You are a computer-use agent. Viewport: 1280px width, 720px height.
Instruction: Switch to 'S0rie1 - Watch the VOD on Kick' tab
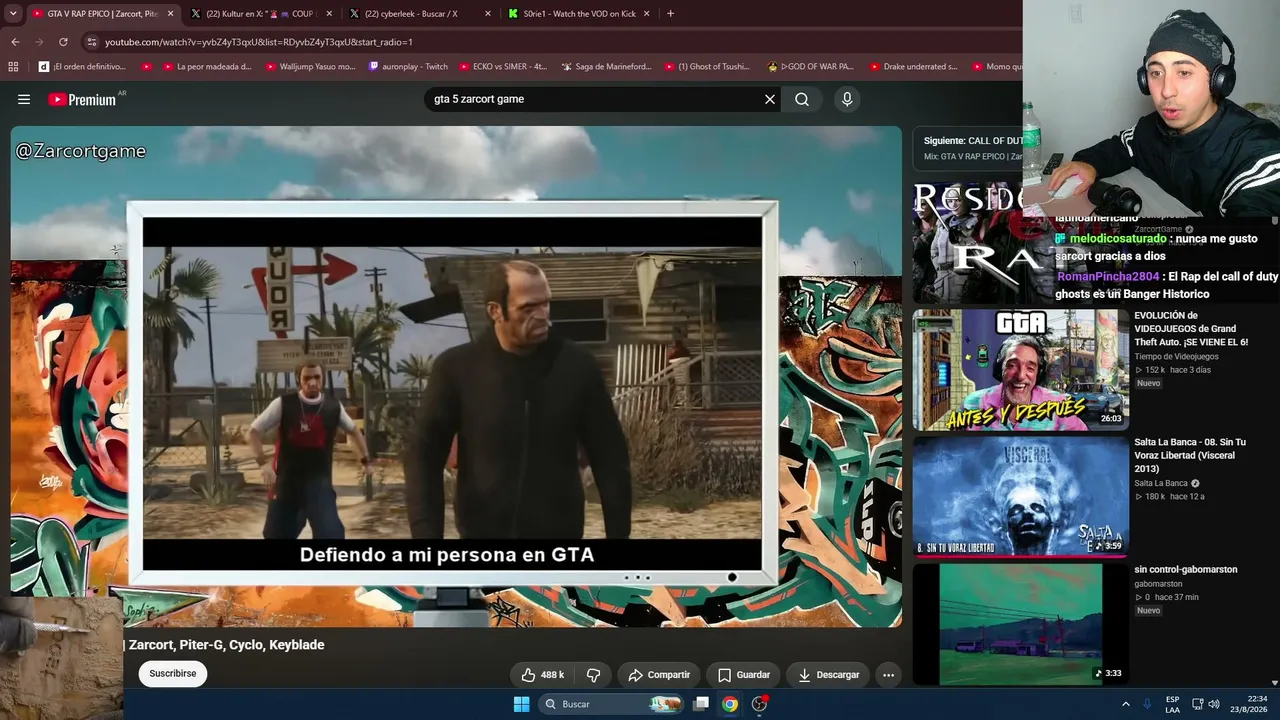(x=580, y=14)
